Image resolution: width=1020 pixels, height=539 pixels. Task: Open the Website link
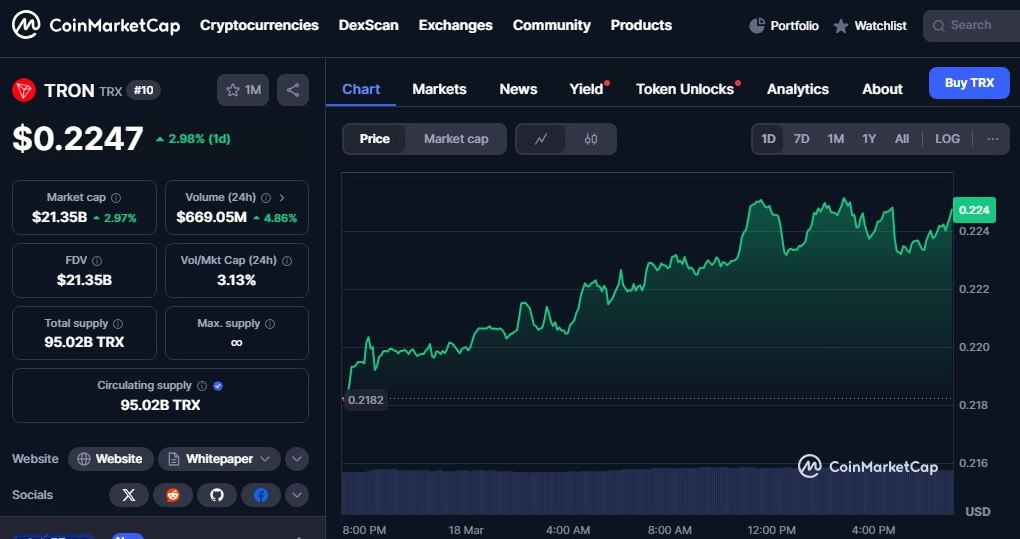(x=111, y=459)
